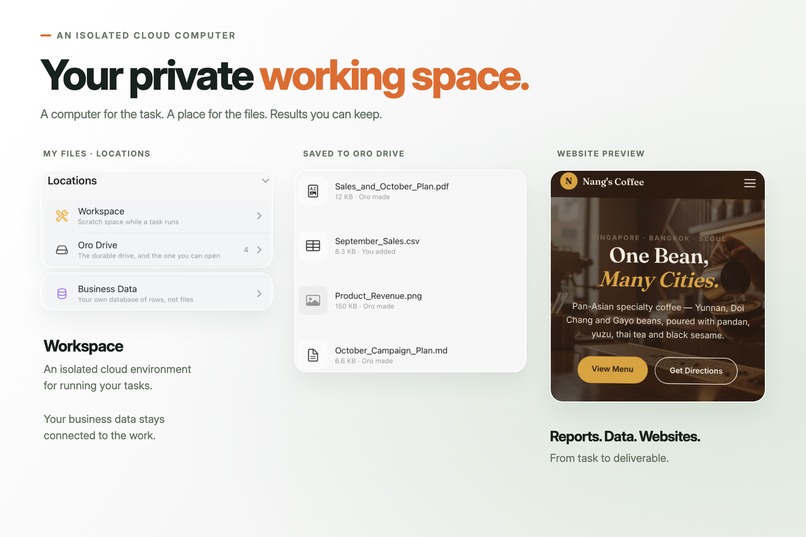
Task: Click the Nang's Coffee round N logo
Action: pyautogui.click(x=569, y=181)
